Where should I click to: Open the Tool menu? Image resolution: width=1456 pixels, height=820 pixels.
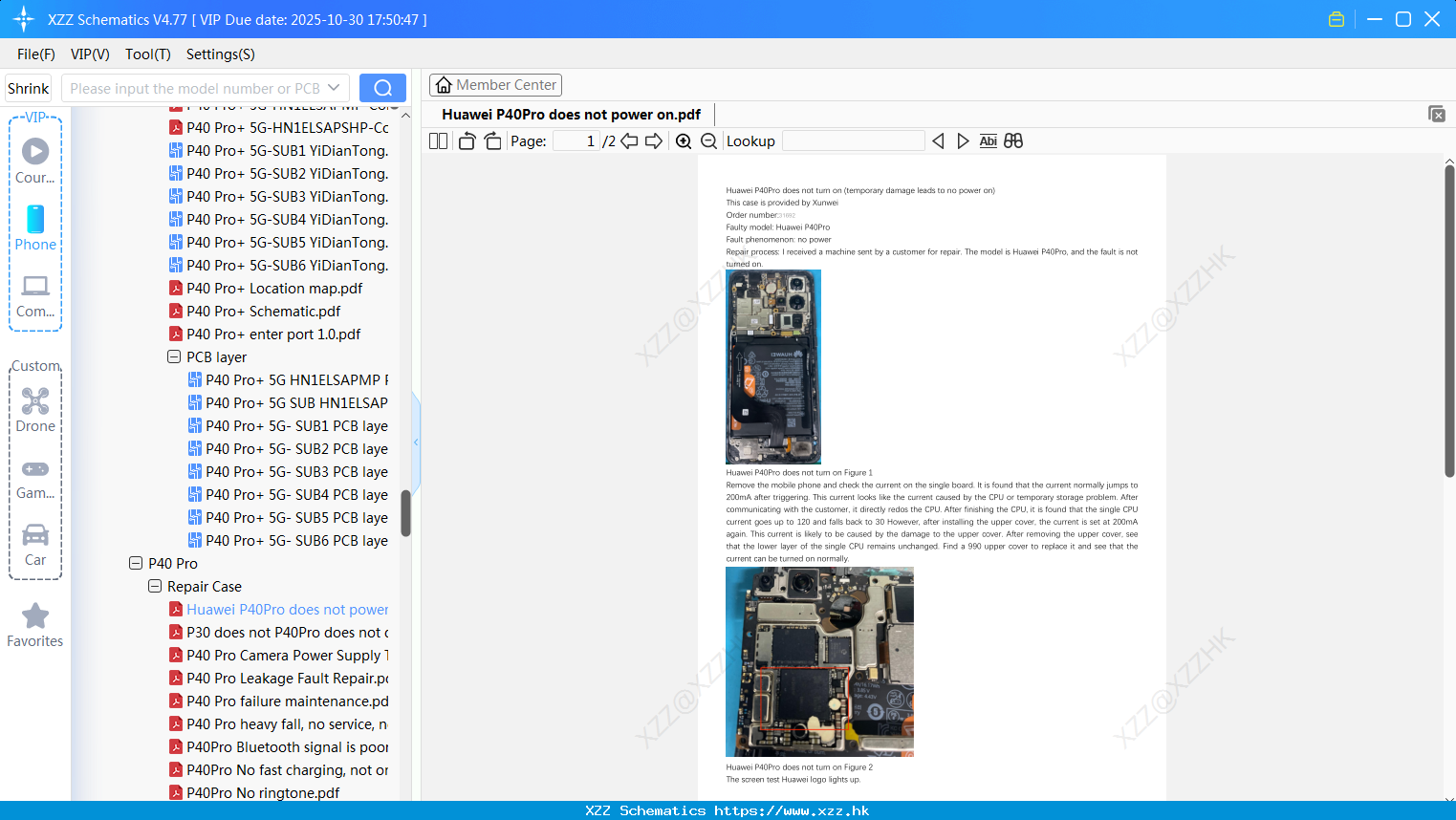[148, 54]
